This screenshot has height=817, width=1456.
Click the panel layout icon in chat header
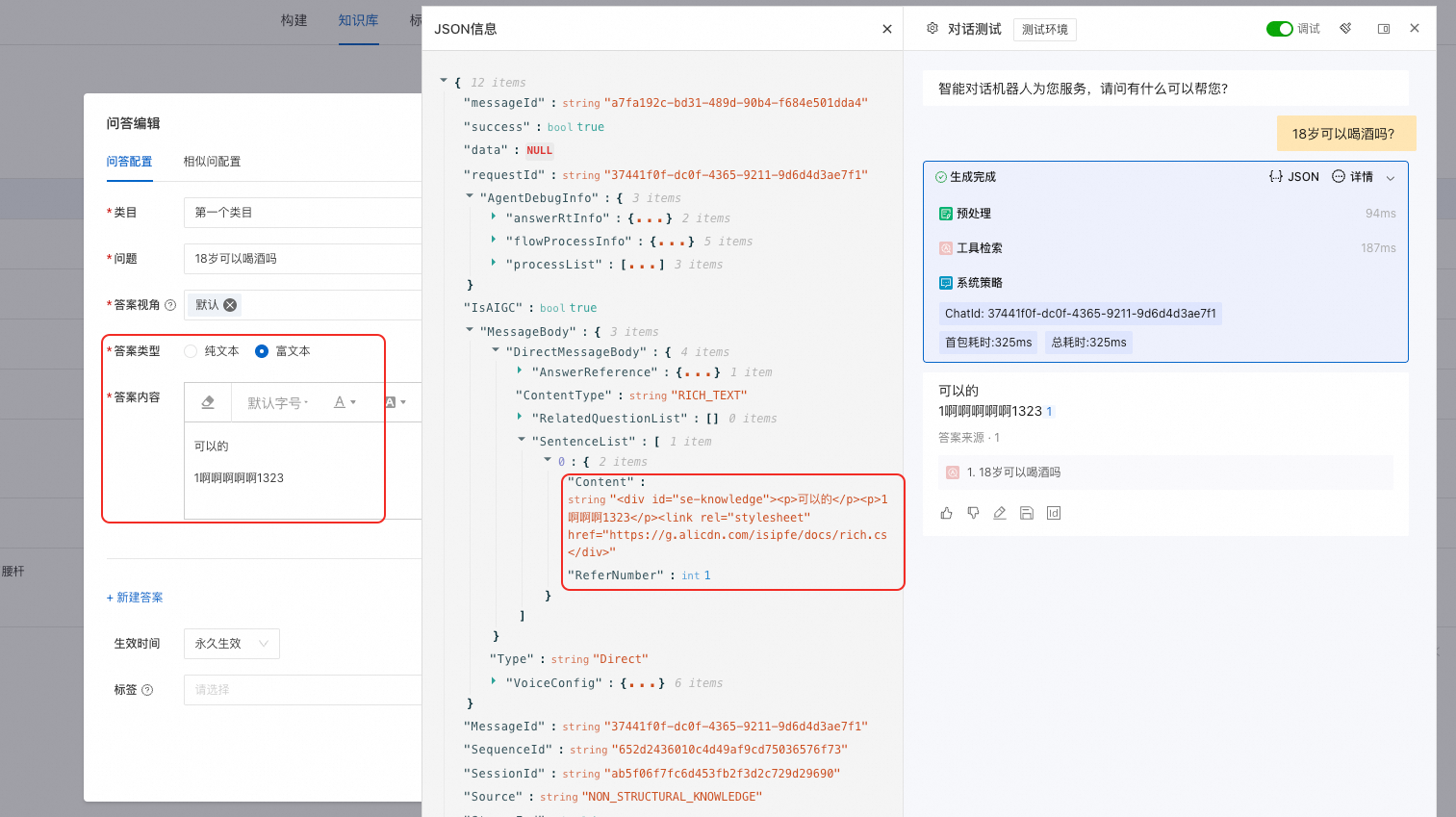coord(1384,29)
